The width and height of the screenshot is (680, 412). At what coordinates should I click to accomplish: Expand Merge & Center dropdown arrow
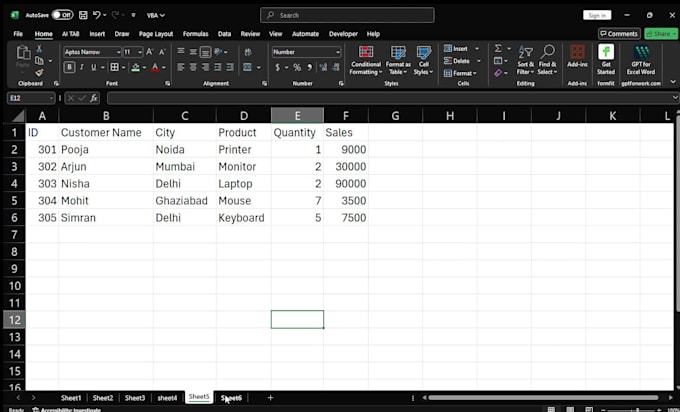pyautogui.click(x=259, y=67)
